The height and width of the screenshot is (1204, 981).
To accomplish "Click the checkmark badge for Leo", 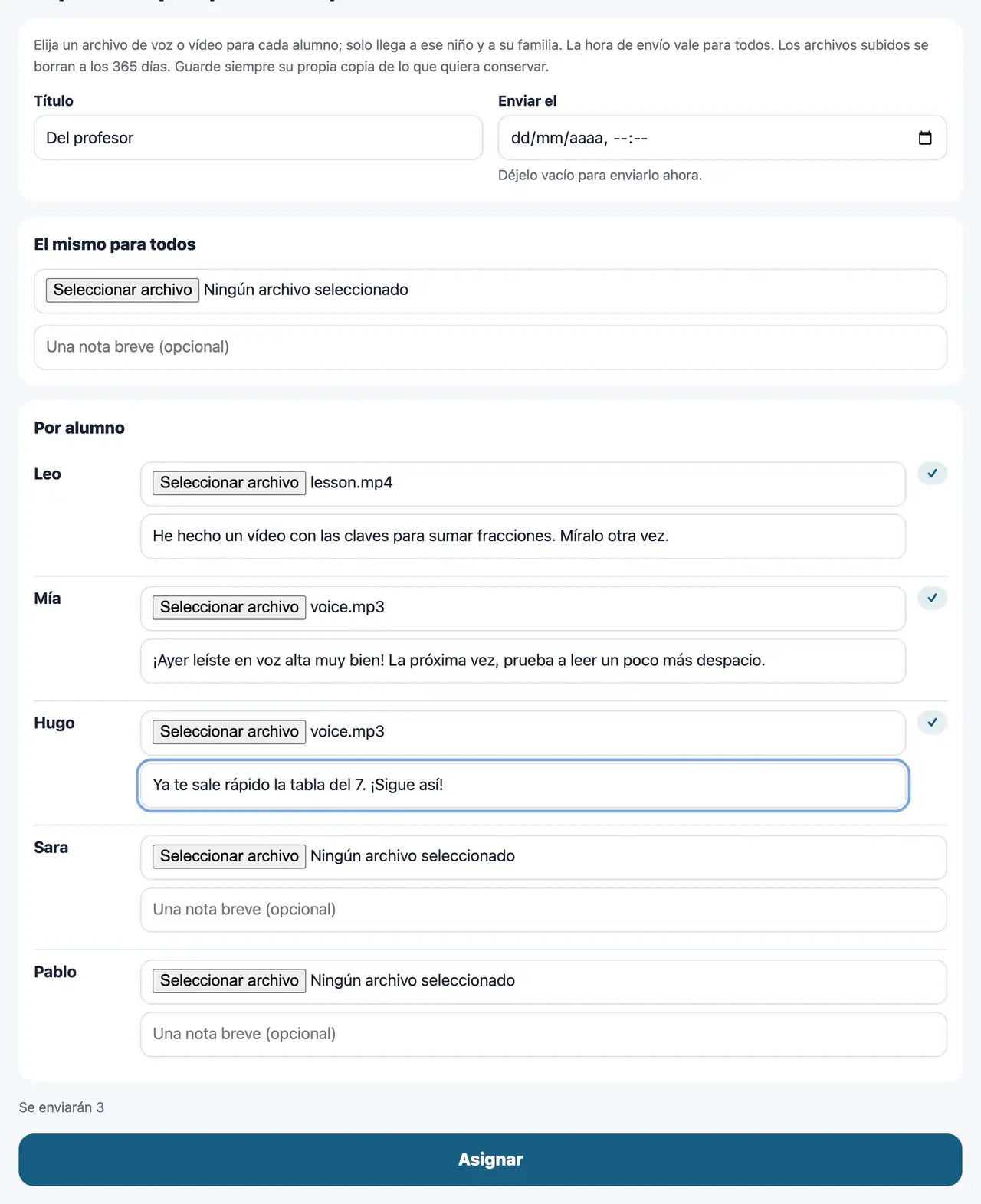I will [x=932, y=474].
